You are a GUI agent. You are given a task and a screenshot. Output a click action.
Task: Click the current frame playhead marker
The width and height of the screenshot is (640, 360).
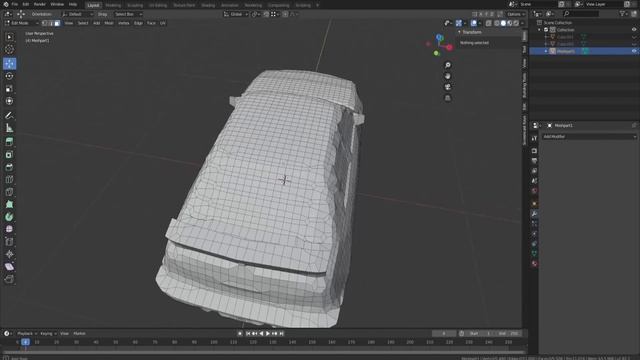[x=25, y=342]
